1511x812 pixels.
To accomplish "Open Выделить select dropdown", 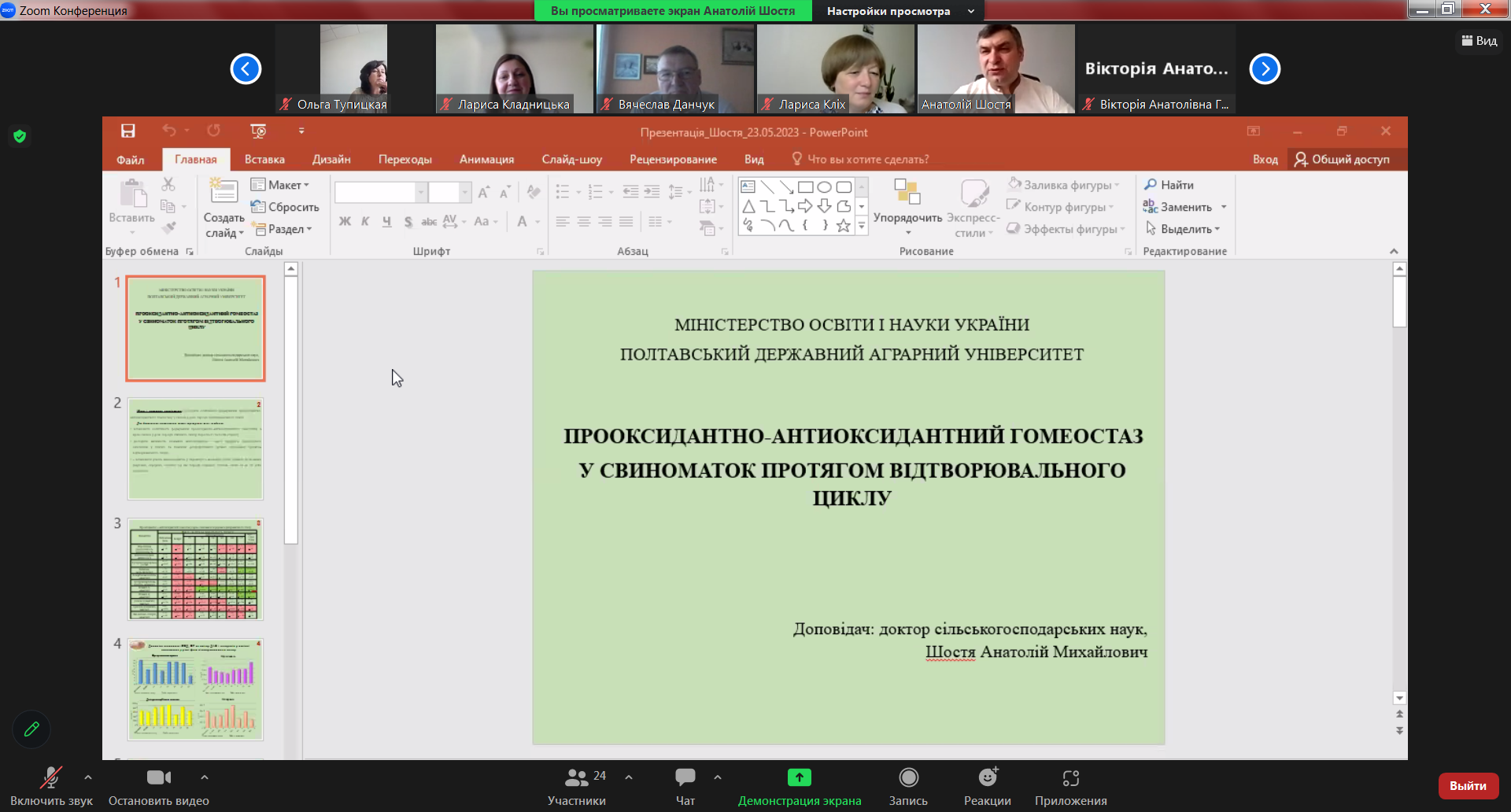I will (1183, 229).
